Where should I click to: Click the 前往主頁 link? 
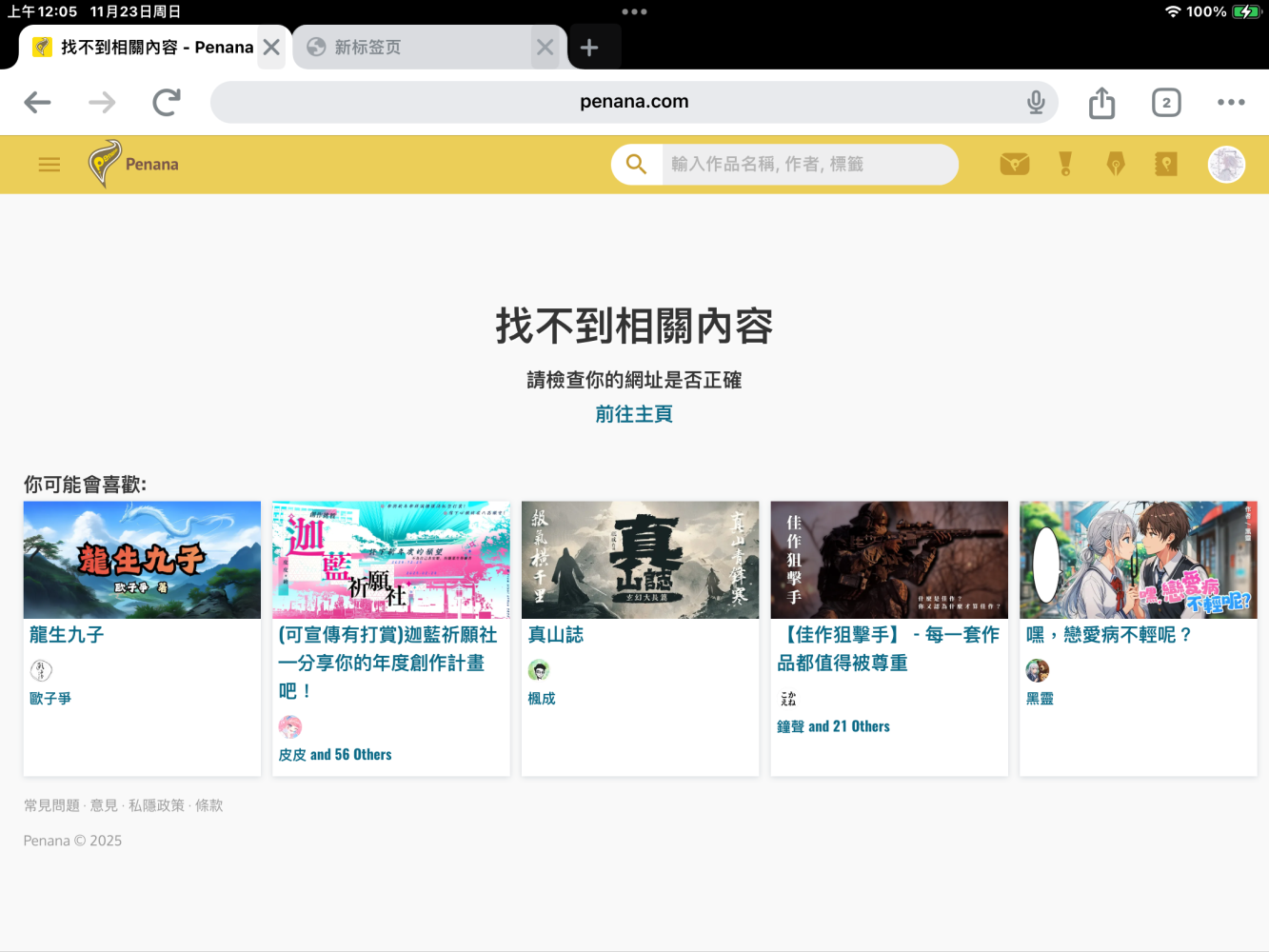click(634, 414)
